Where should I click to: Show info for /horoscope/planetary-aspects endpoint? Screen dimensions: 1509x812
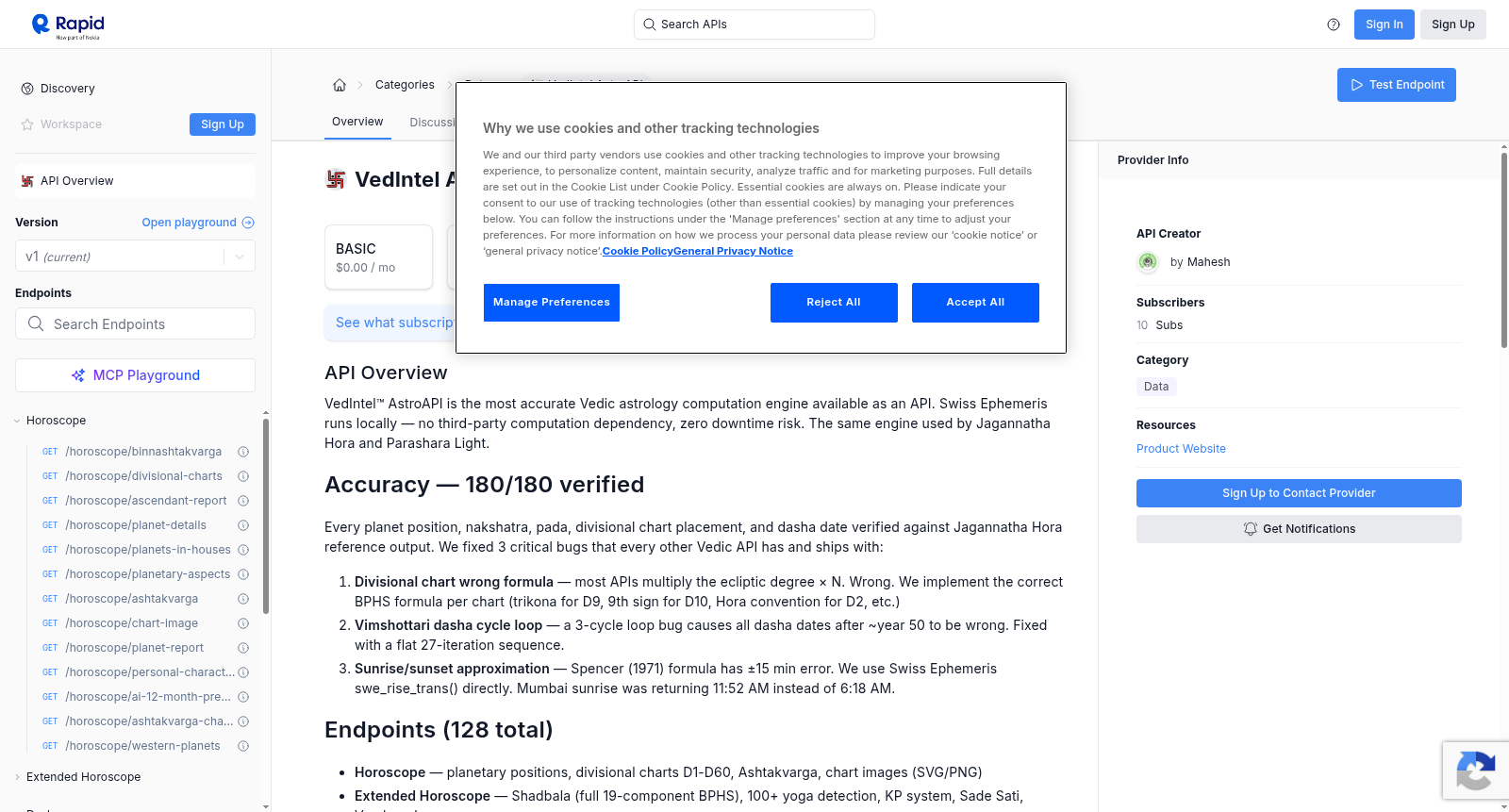243,574
